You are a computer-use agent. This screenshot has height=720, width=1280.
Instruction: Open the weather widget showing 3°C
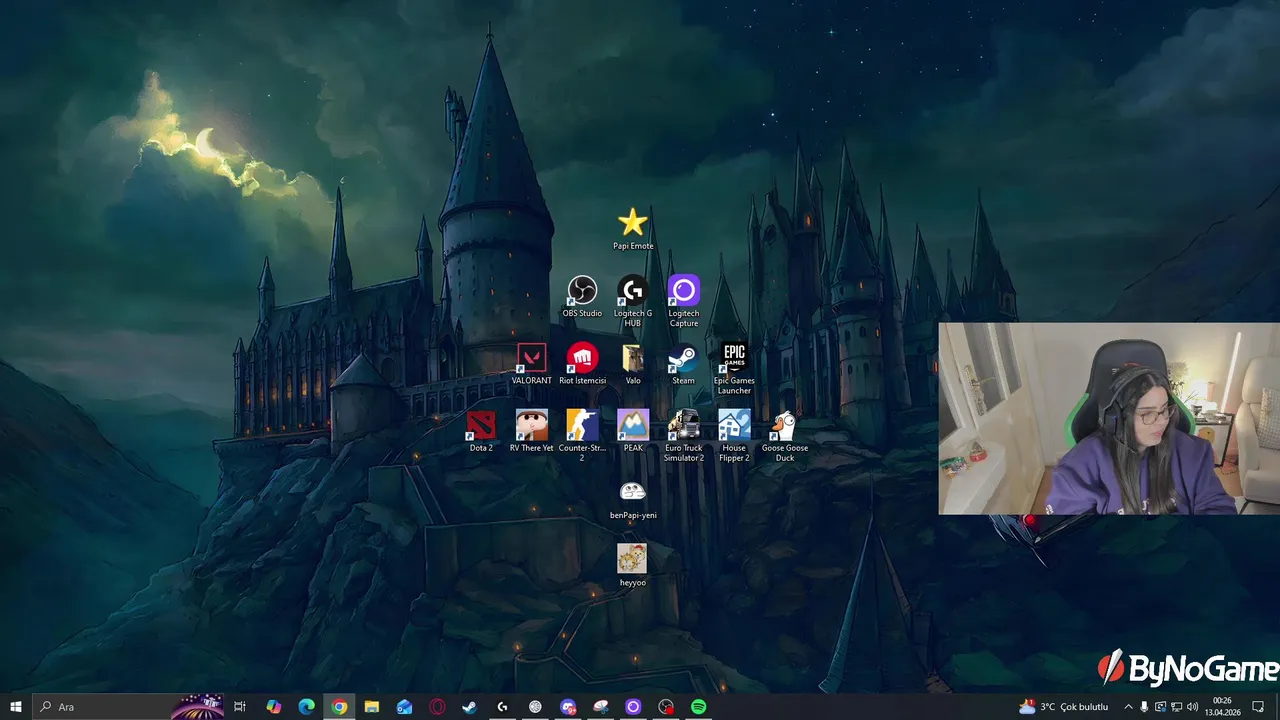click(x=1063, y=707)
